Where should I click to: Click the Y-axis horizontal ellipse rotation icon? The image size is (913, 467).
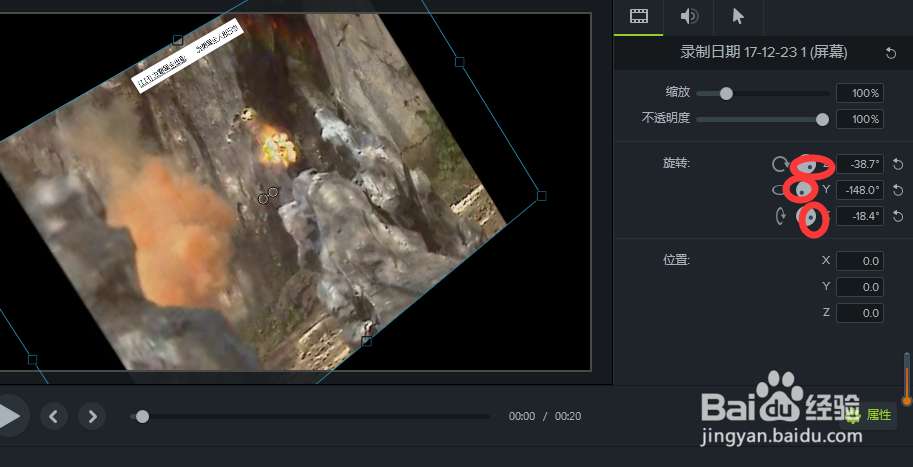point(779,190)
